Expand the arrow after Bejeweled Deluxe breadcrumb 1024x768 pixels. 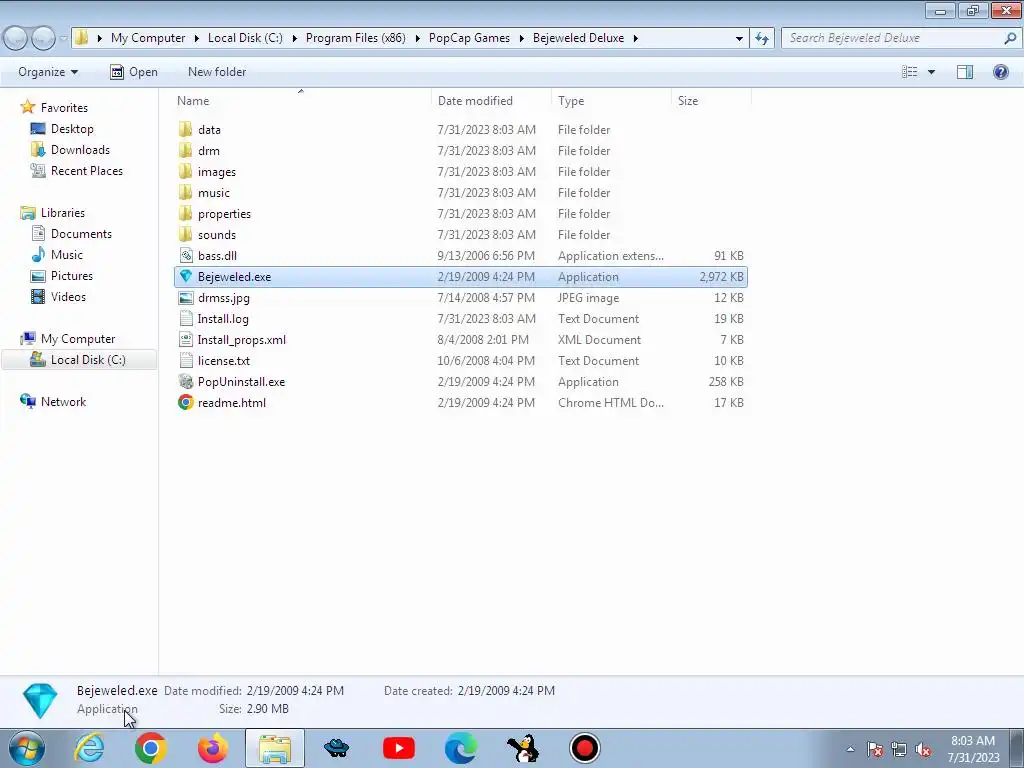pos(635,38)
